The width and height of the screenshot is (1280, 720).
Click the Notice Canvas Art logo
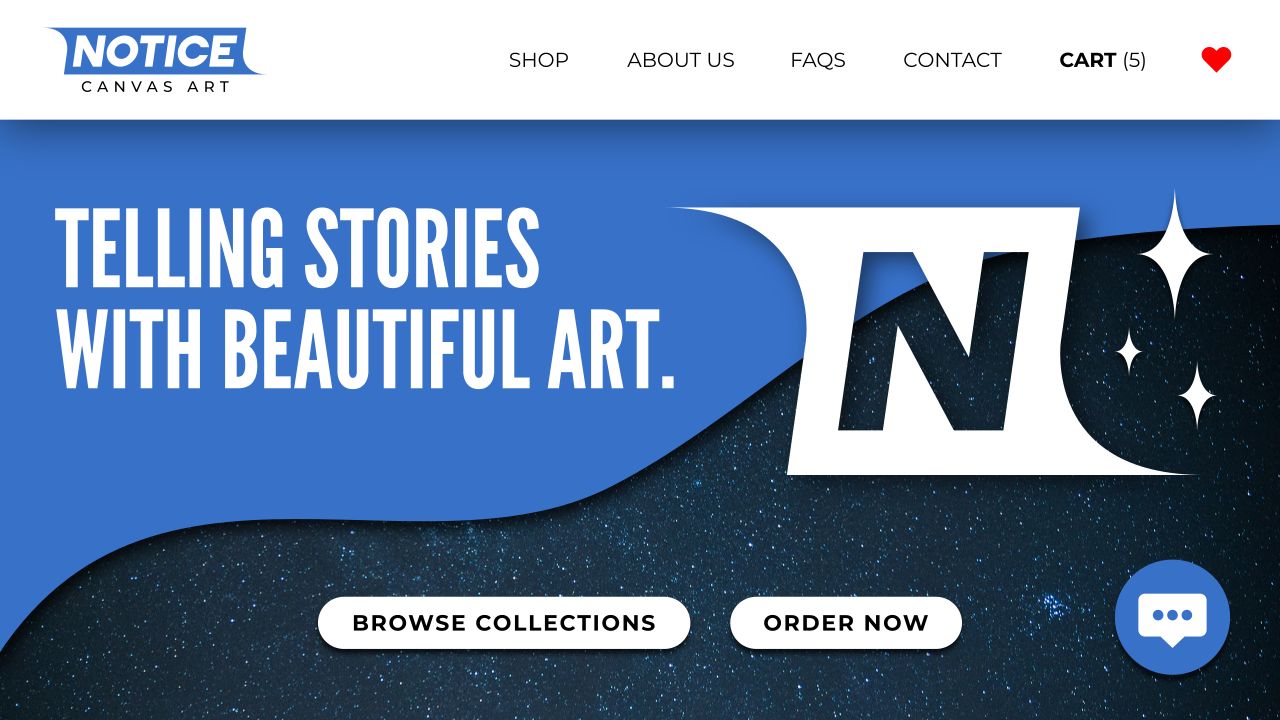pos(155,60)
